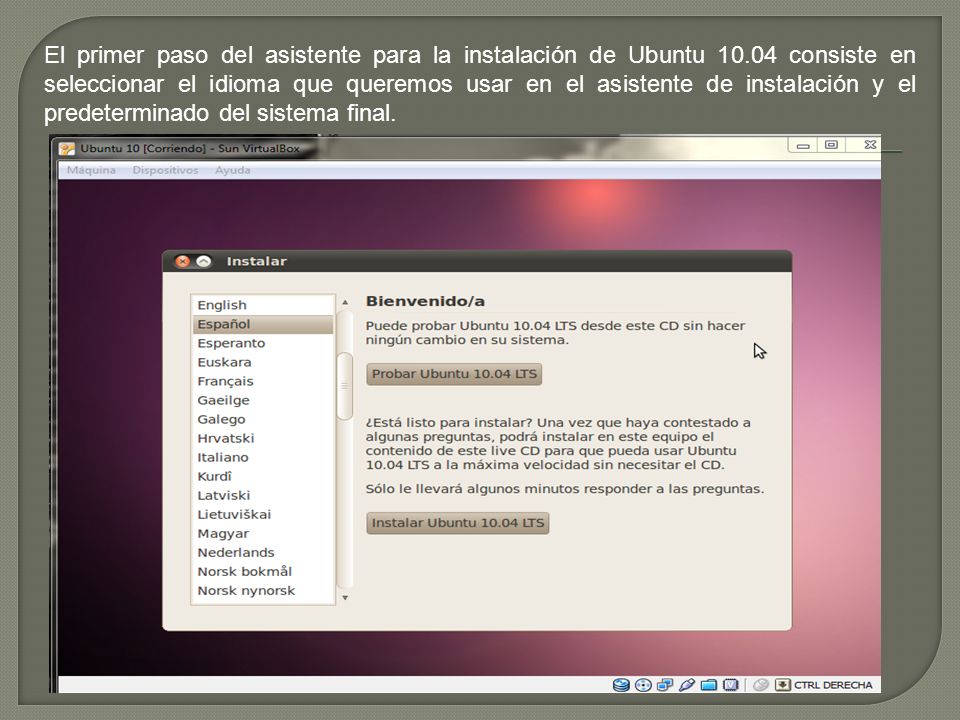Click the language list scroll up arrow
This screenshot has width=960, height=720.
(x=345, y=302)
